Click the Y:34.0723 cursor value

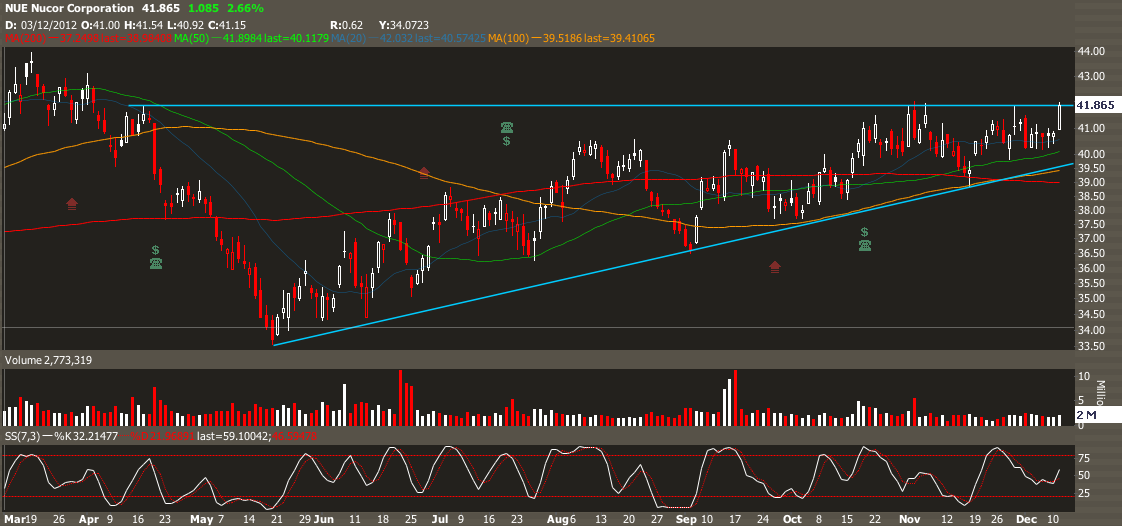coord(405,24)
